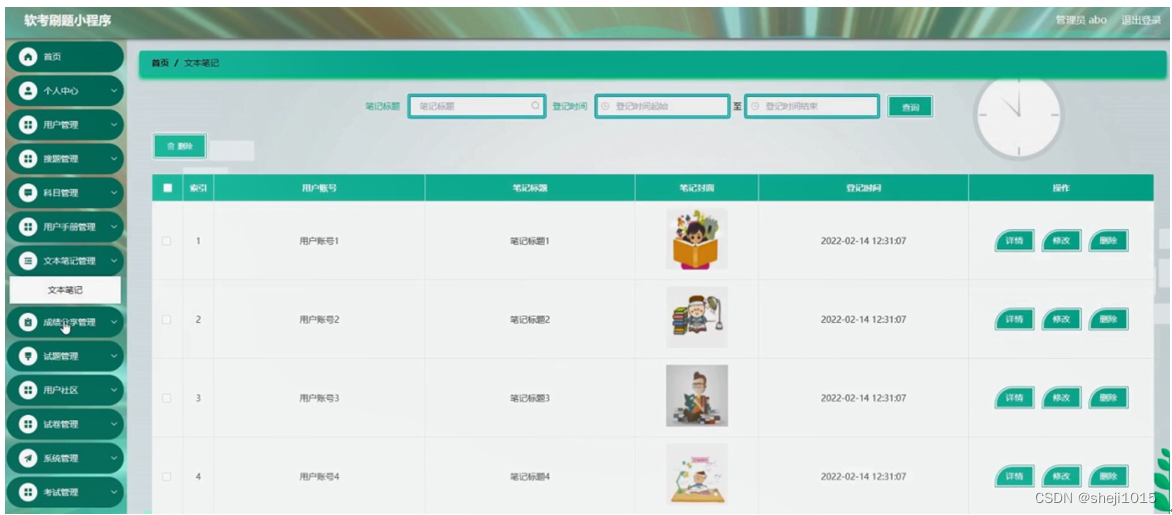
Task: Open 详情 for 笔记标题4 row
Action: point(1014,476)
